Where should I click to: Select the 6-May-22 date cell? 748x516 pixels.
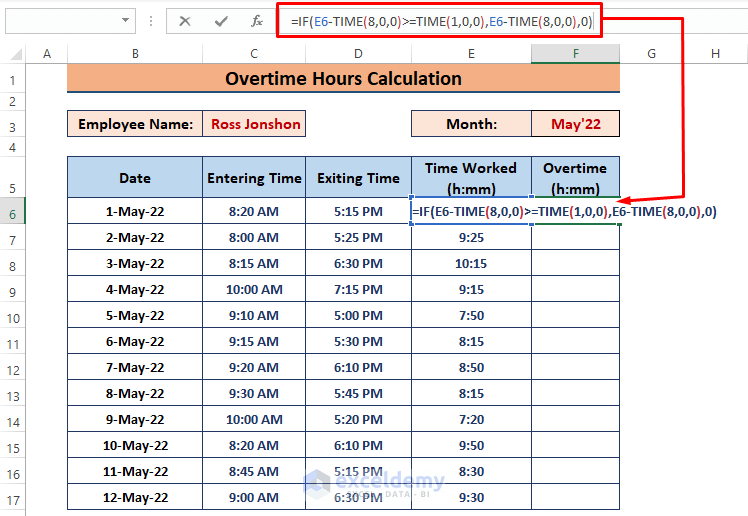pos(135,341)
